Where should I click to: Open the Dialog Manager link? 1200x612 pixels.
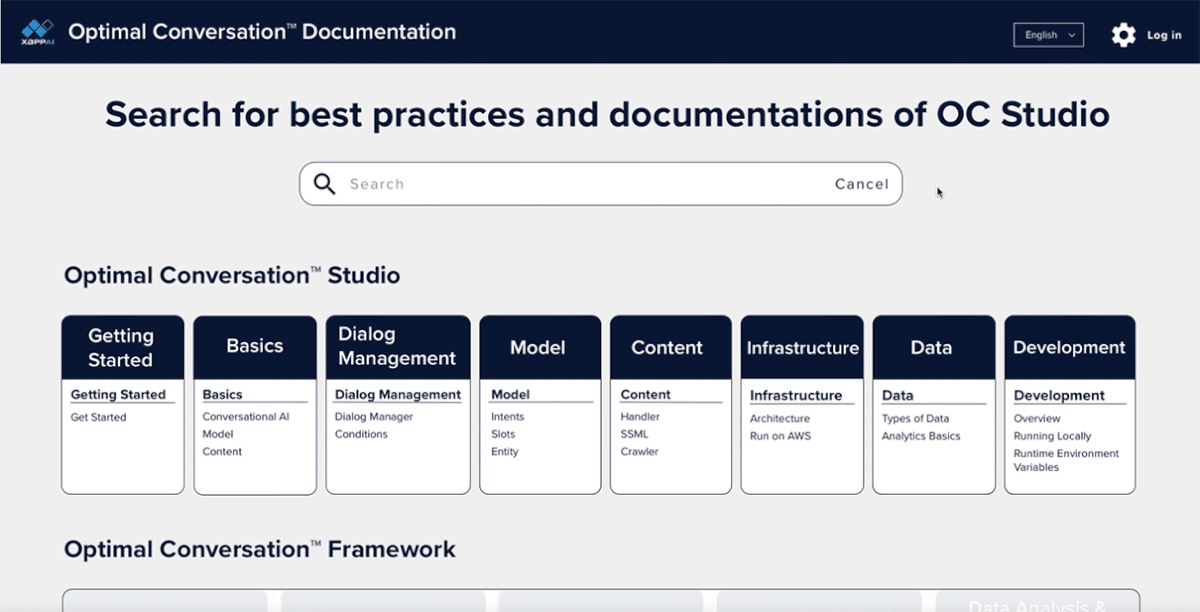pyautogui.click(x=374, y=417)
